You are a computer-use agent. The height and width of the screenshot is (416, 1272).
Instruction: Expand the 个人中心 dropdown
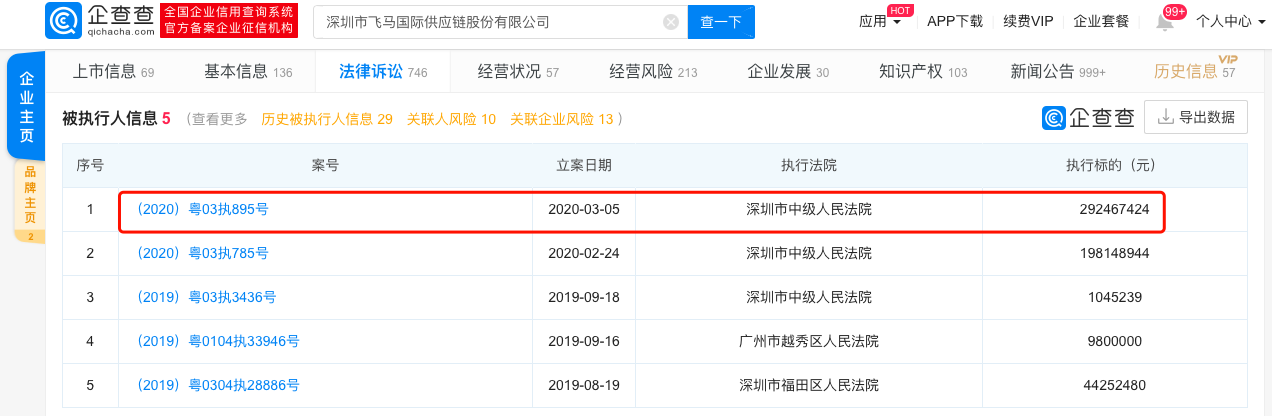pyautogui.click(x=1229, y=21)
